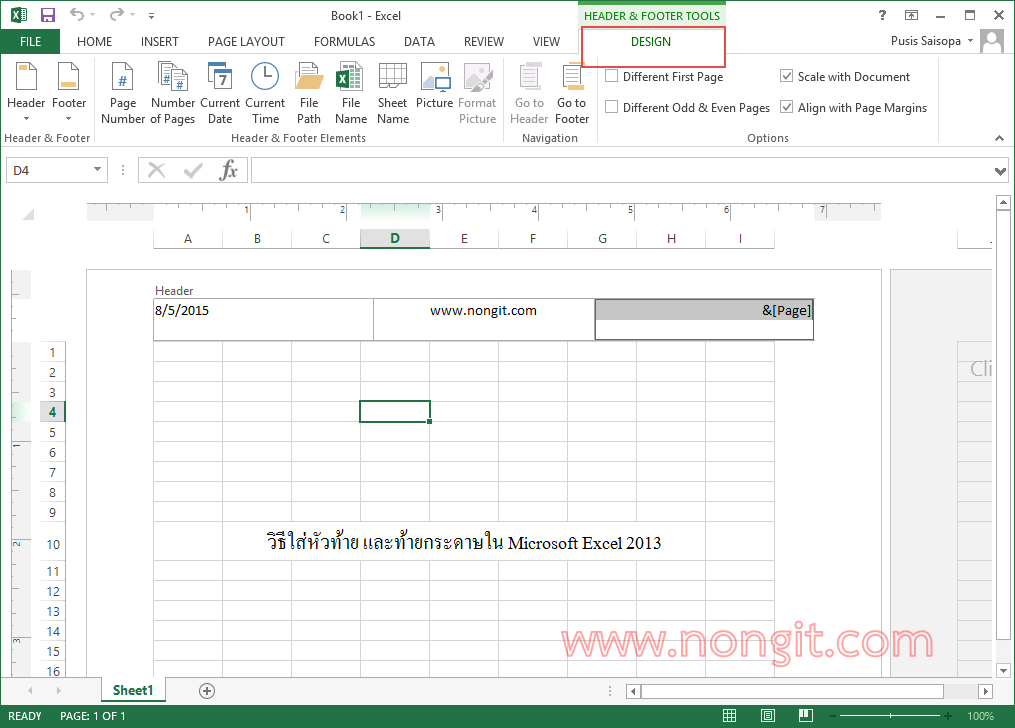
Task: Insert File Path element
Action: coord(309,93)
